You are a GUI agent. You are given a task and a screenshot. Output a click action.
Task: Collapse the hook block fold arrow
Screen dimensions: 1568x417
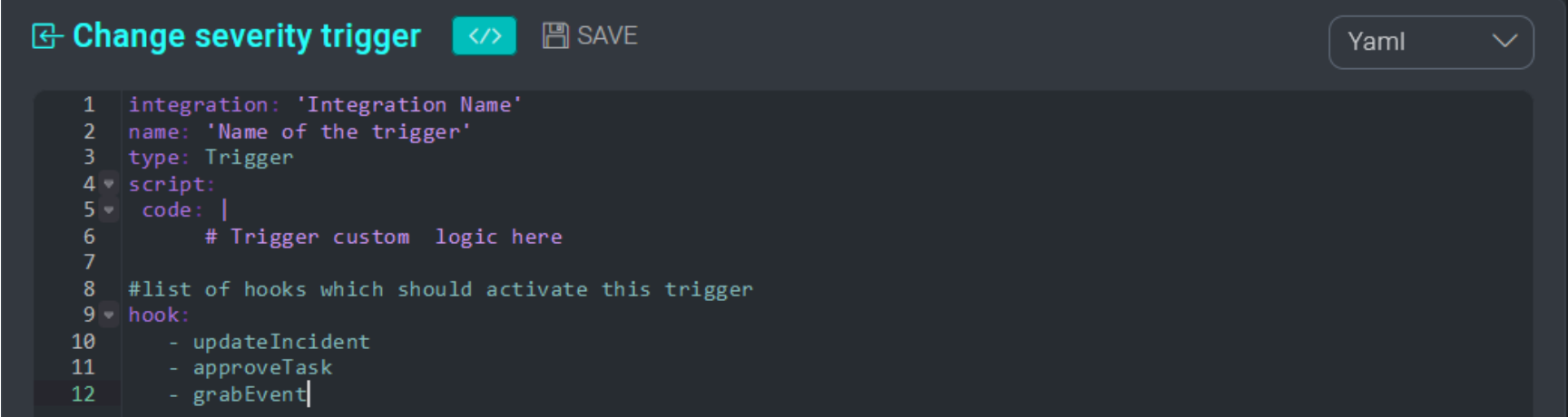point(109,315)
